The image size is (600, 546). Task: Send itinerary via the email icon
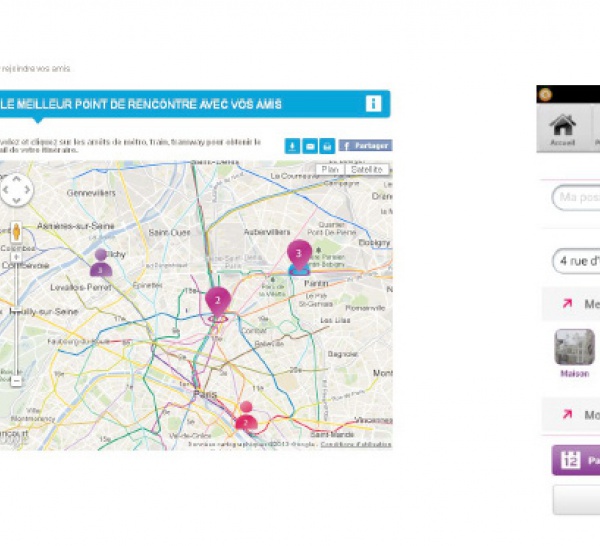coord(310,146)
